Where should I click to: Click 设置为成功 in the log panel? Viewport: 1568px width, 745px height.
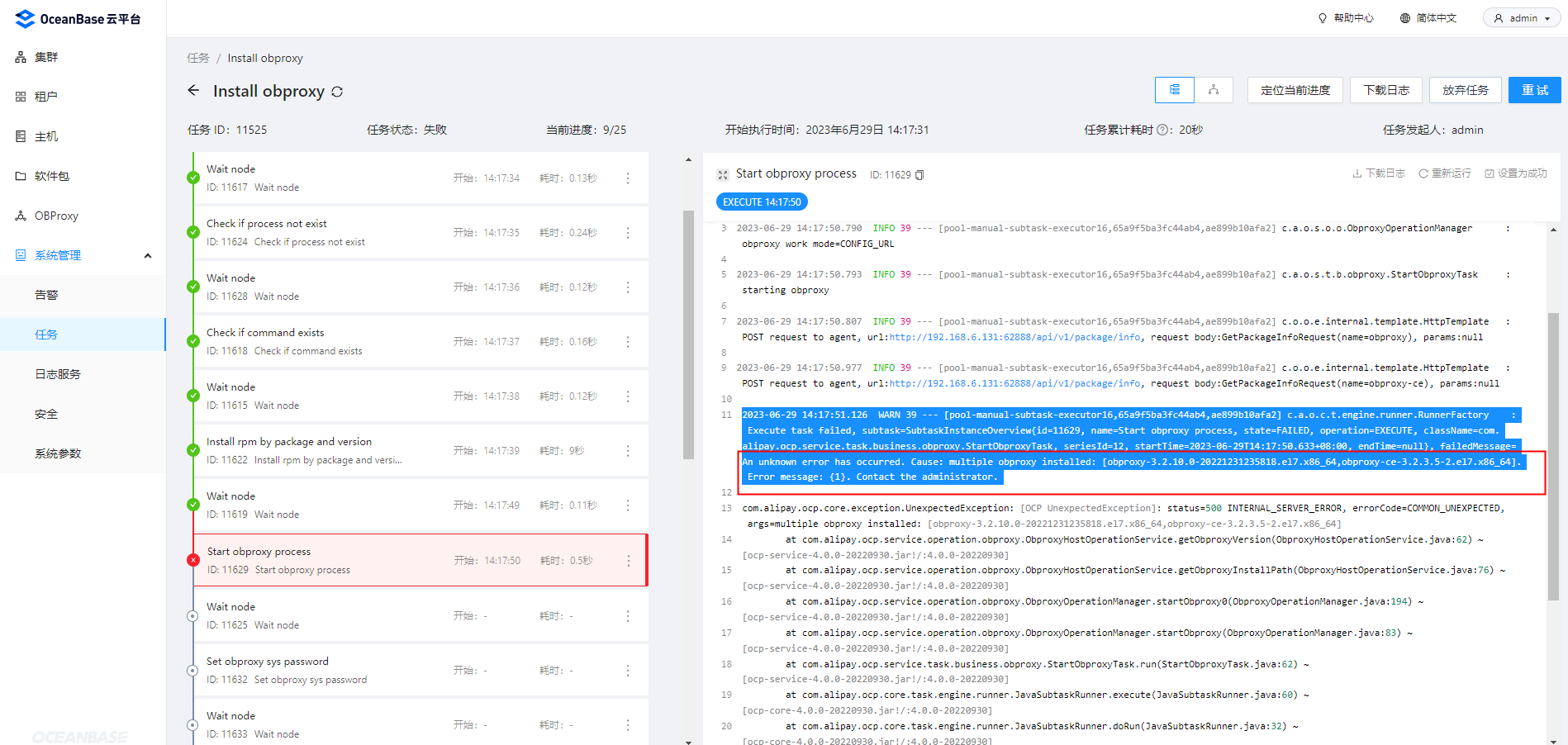1516,173
